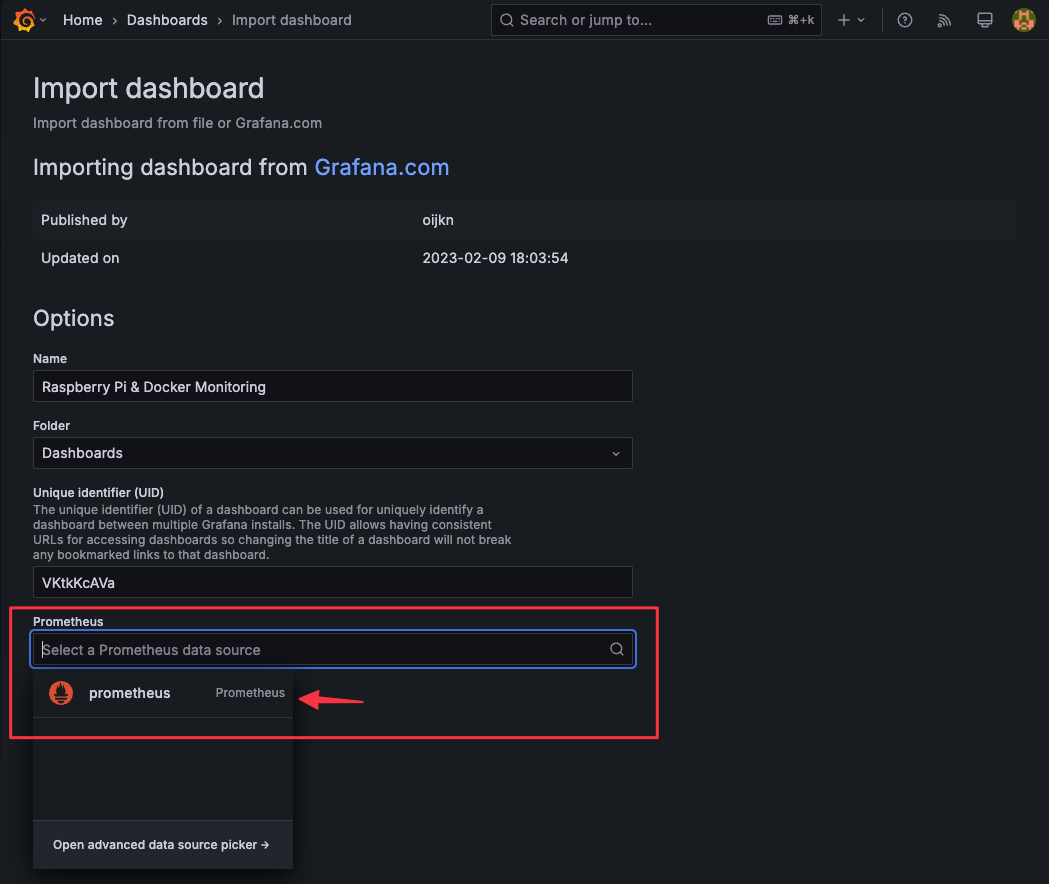Click the UID field containing VKtkKcAVa
The image size is (1049, 884).
click(332, 583)
